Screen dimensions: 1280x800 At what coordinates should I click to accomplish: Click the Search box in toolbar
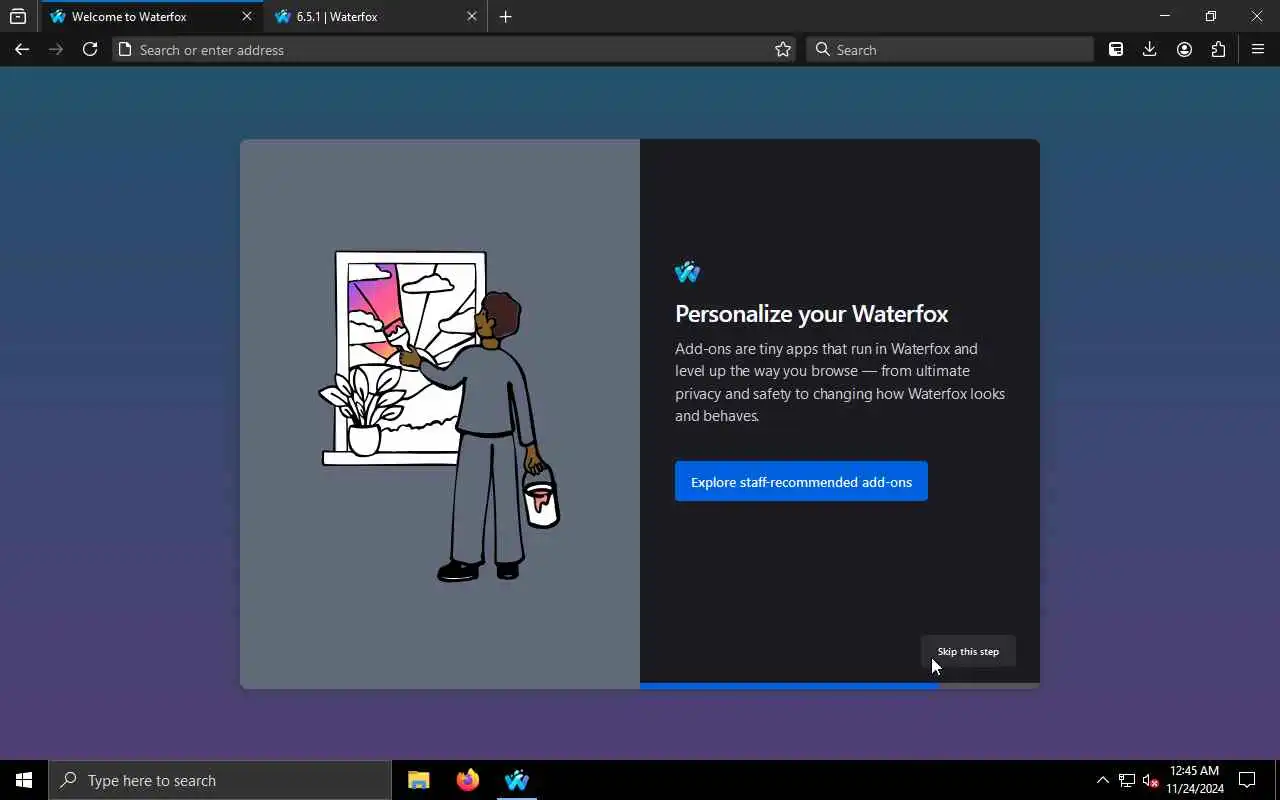point(949,49)
